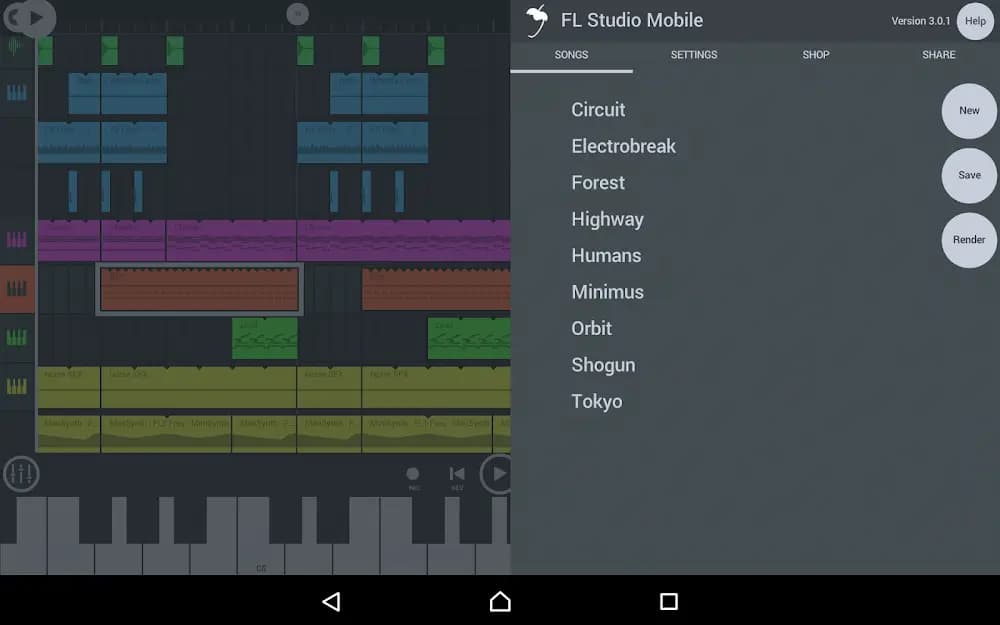Open the Help button
The image size is (1000, 625).
pos(974,21)
